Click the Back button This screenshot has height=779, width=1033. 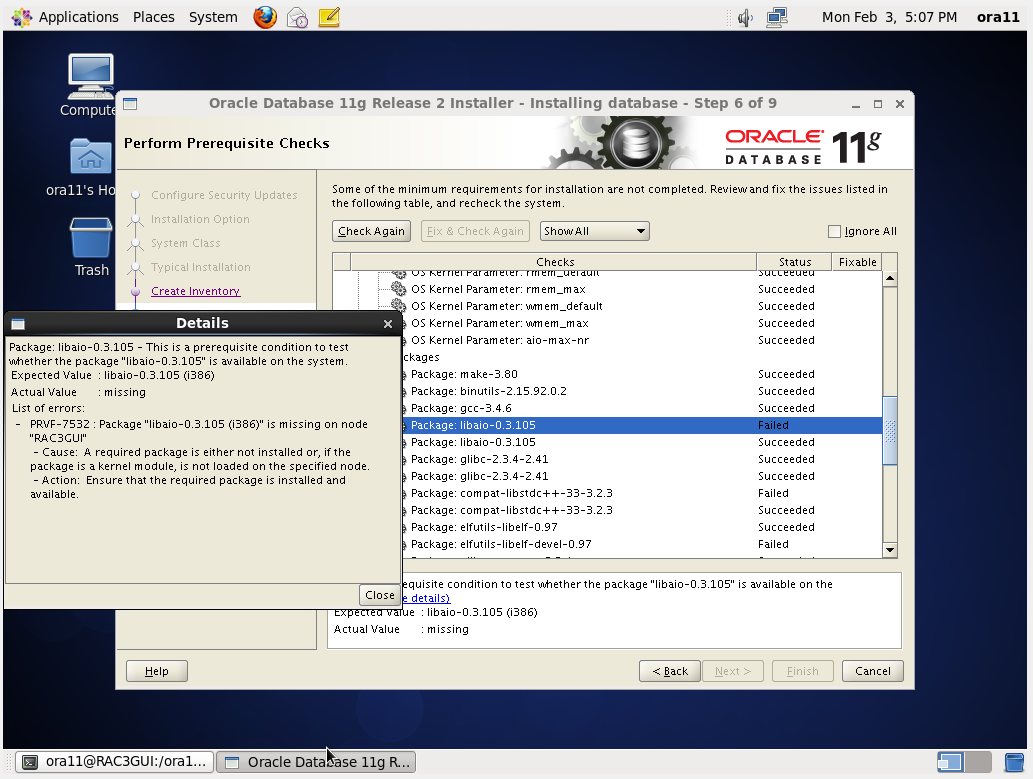[669, 671]
